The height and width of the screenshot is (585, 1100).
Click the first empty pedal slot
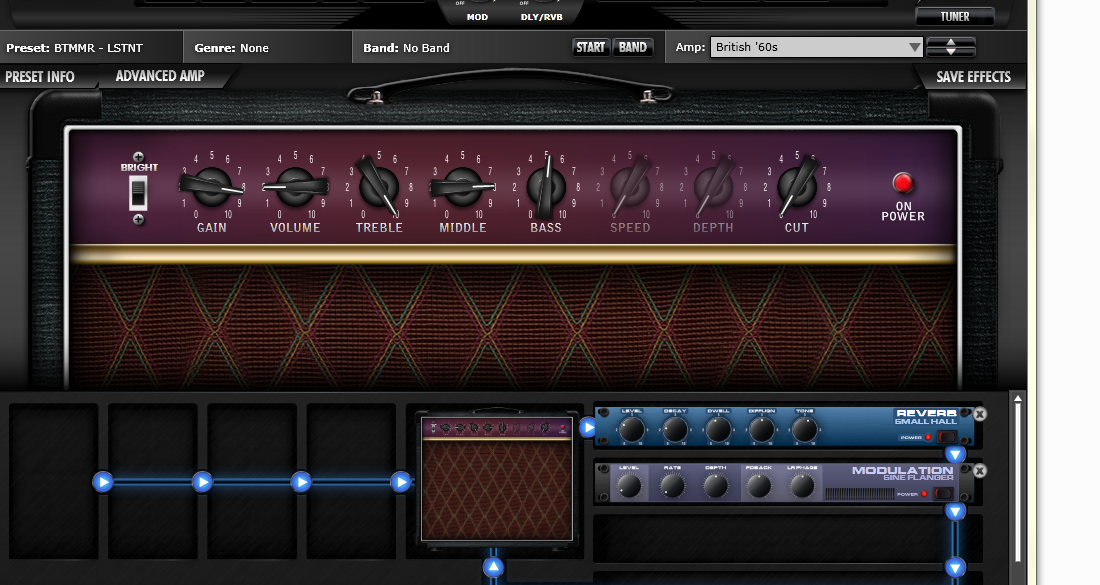[x=53, y=481]
